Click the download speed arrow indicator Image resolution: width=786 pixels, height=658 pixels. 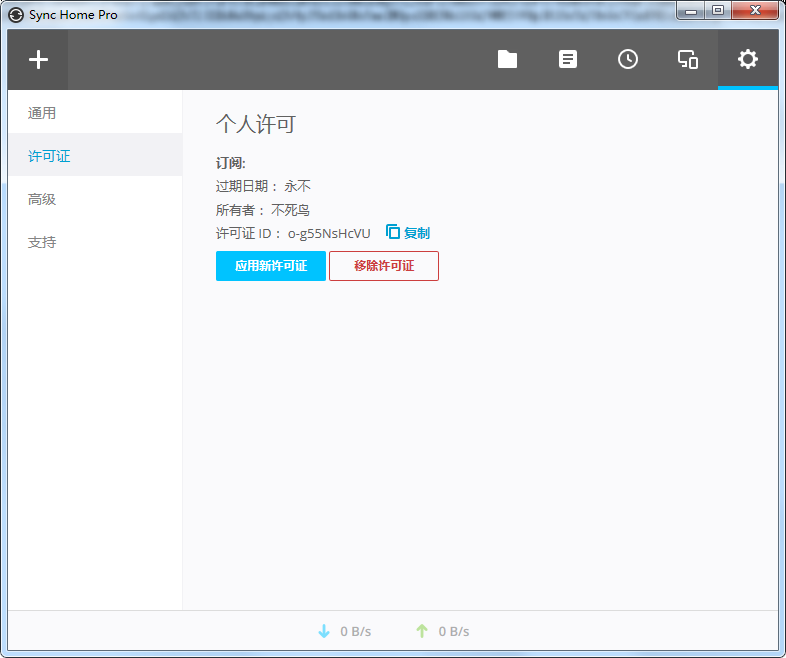[323, 631]
